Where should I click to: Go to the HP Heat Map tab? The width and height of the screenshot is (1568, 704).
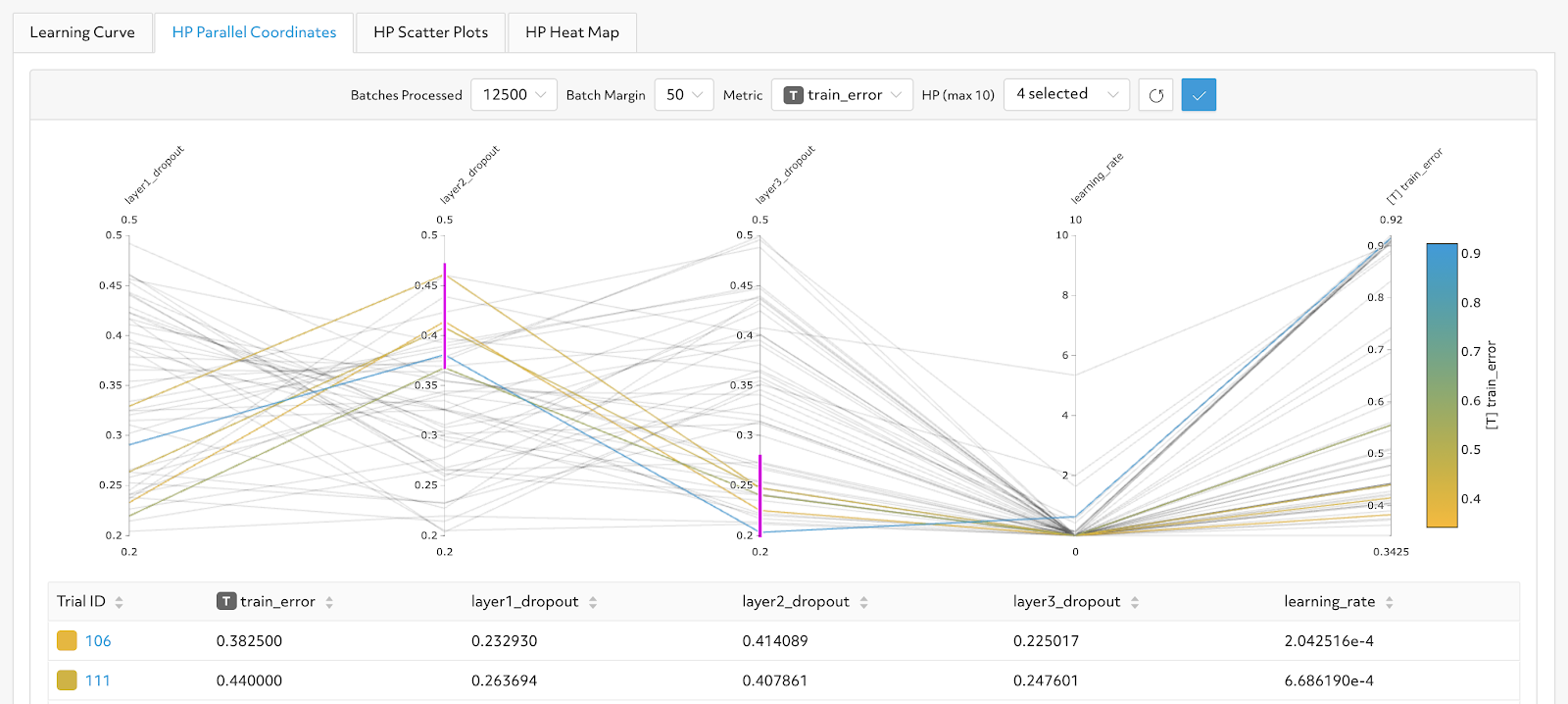coord(572,32)
